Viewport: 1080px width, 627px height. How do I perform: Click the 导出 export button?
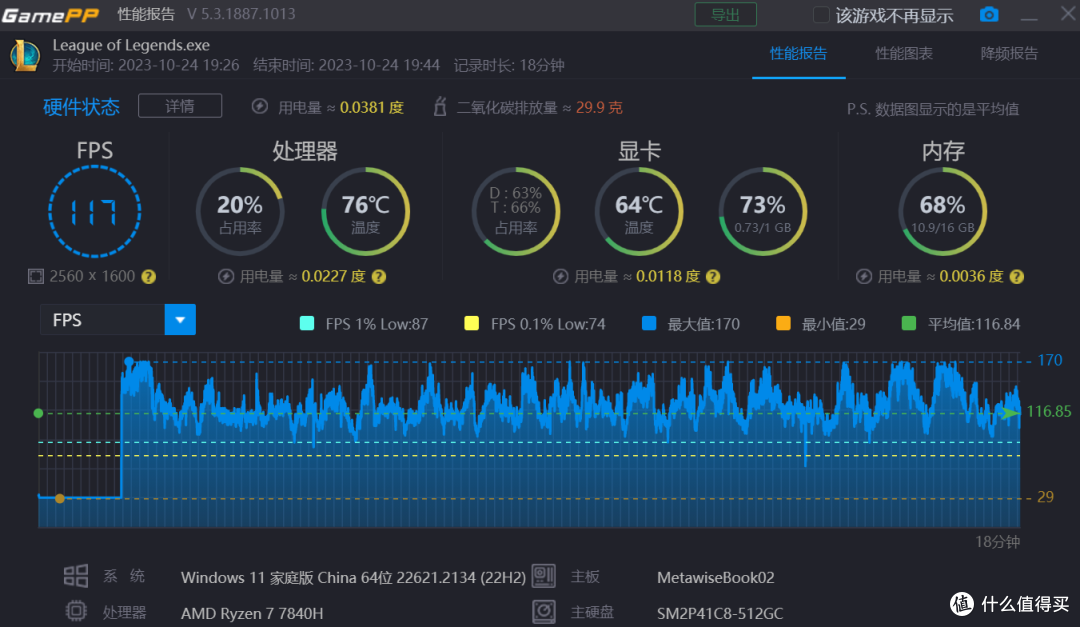tap(725, 14)
